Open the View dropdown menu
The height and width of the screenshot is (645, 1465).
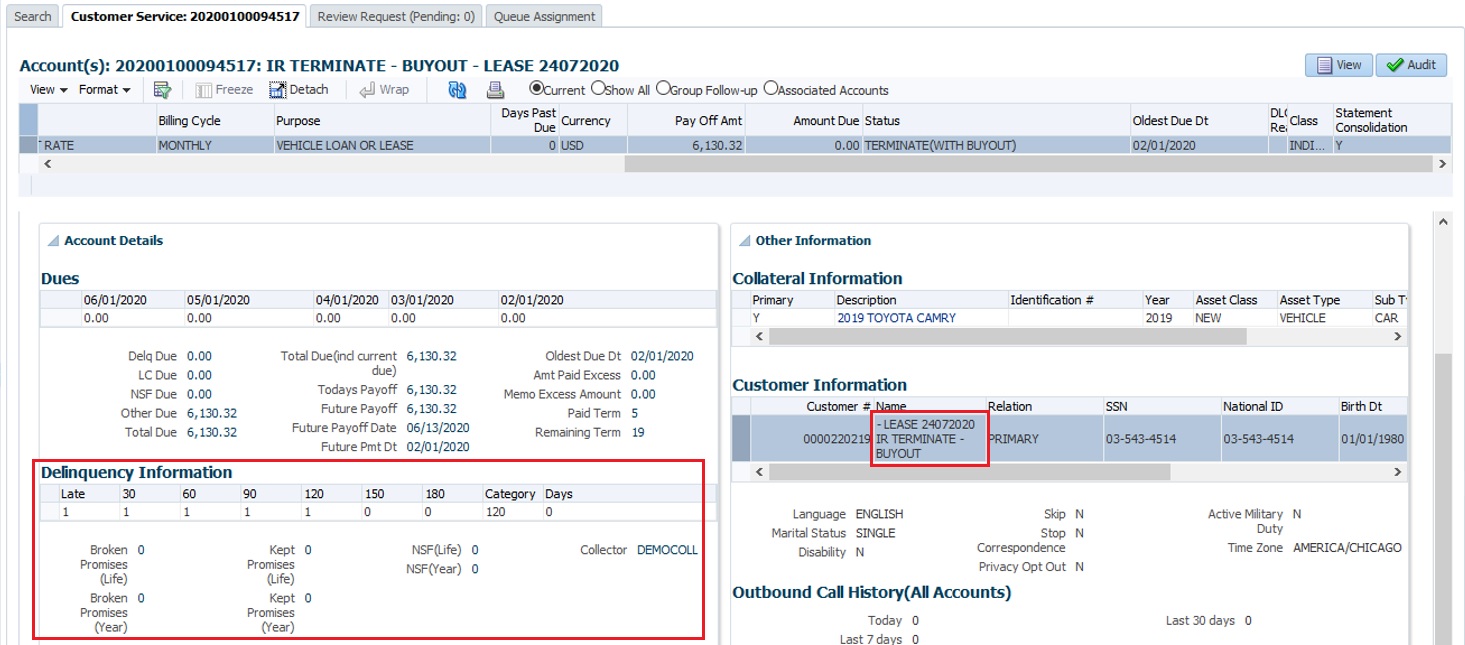[48, 89]
